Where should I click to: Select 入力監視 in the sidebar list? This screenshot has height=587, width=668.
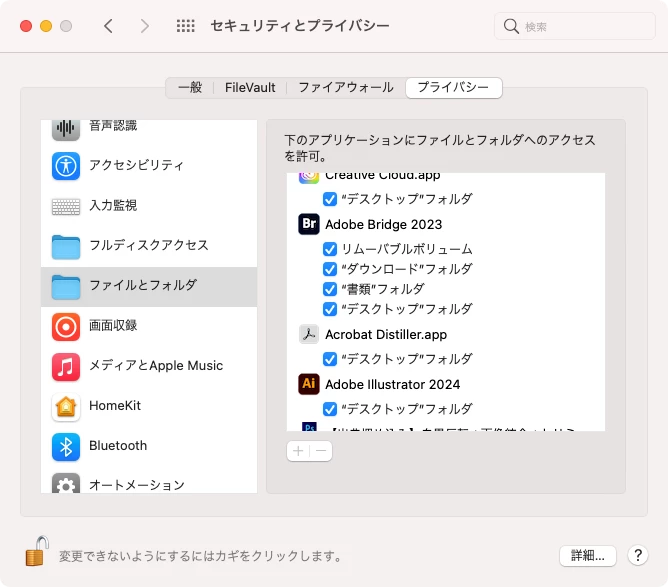pyautogui.click(x=149, y=206)
